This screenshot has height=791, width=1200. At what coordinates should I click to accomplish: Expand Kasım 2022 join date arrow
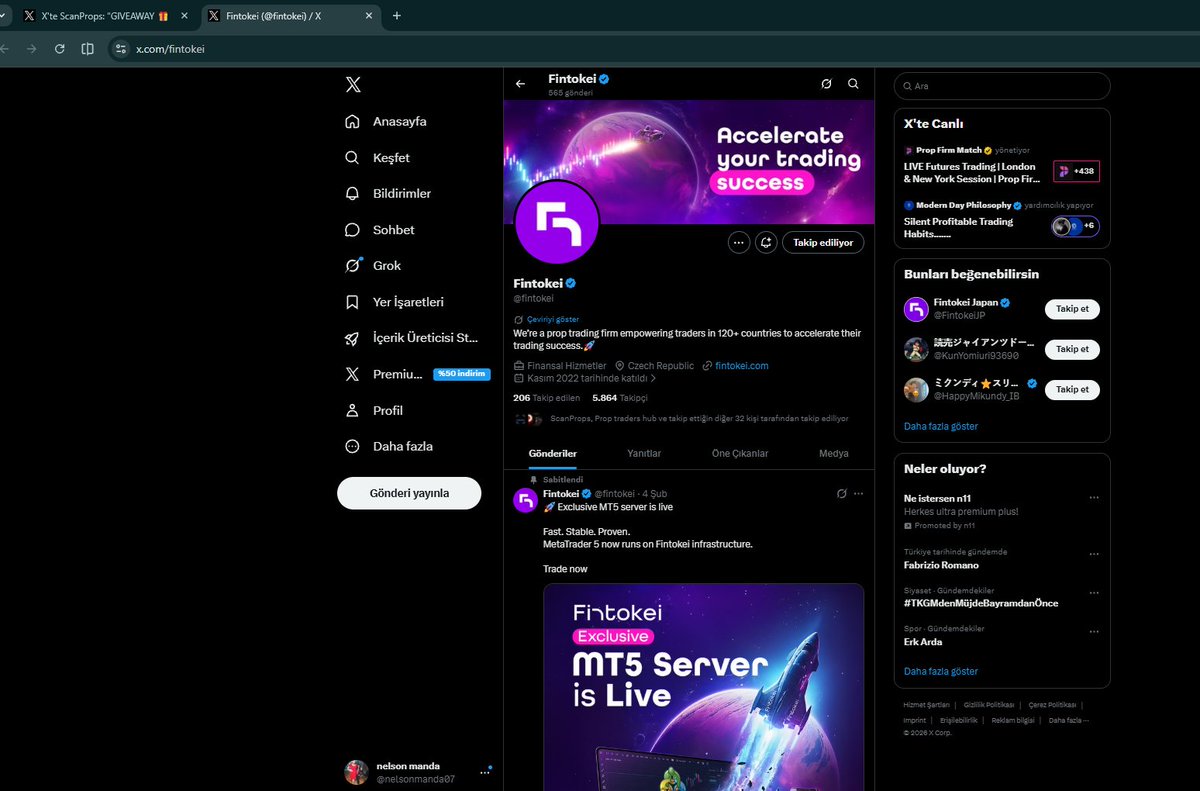(653, 379)
